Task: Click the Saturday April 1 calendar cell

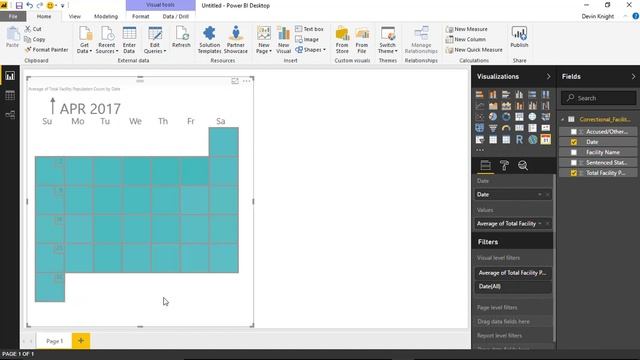Action: (x=224, y=142)
